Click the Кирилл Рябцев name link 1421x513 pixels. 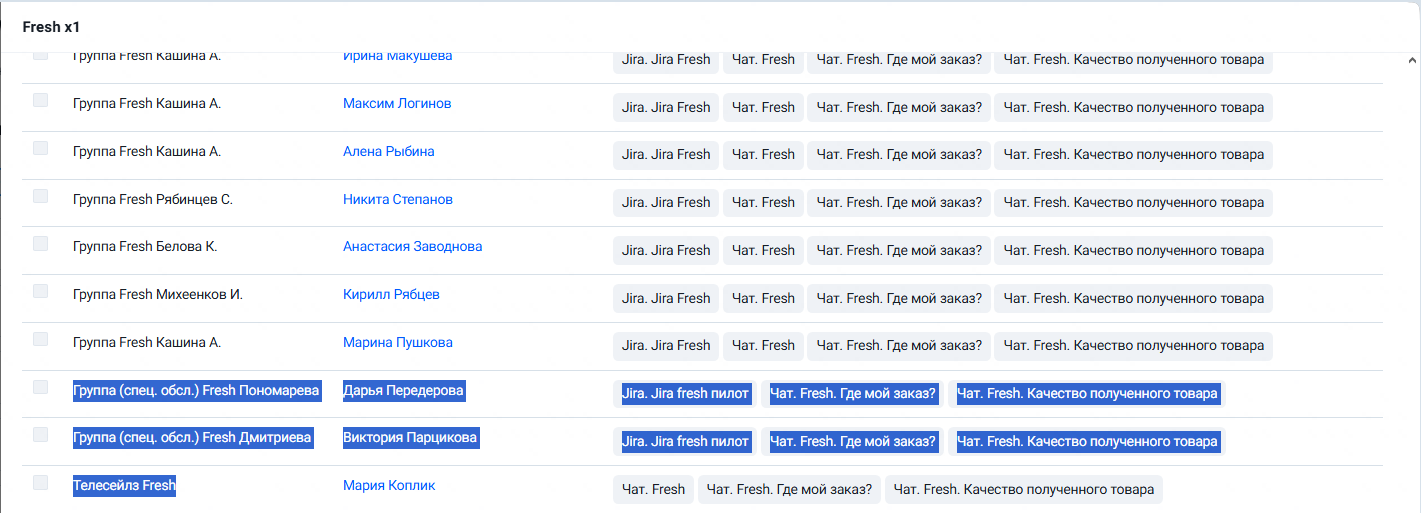click(x=391, y=294)
